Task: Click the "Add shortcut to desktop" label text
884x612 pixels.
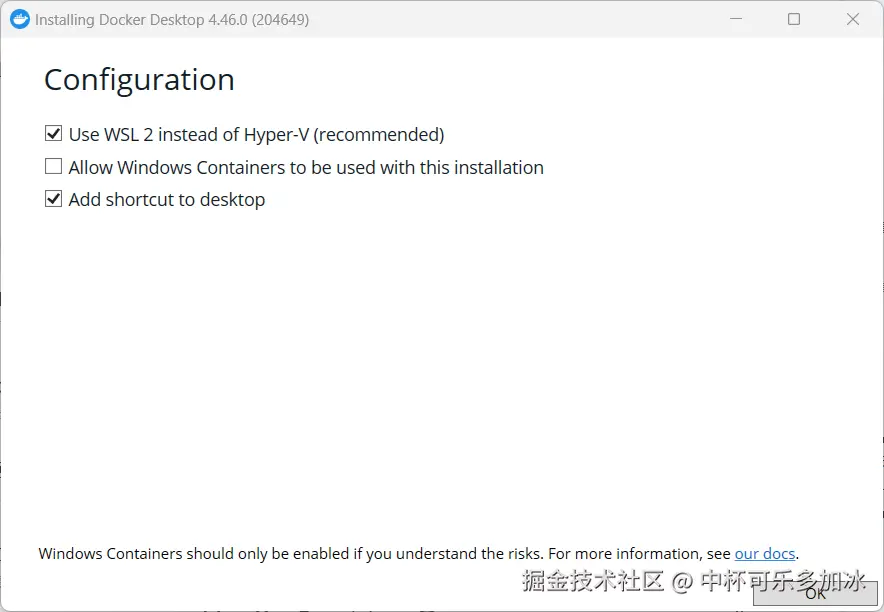Action: coord(167,199)
